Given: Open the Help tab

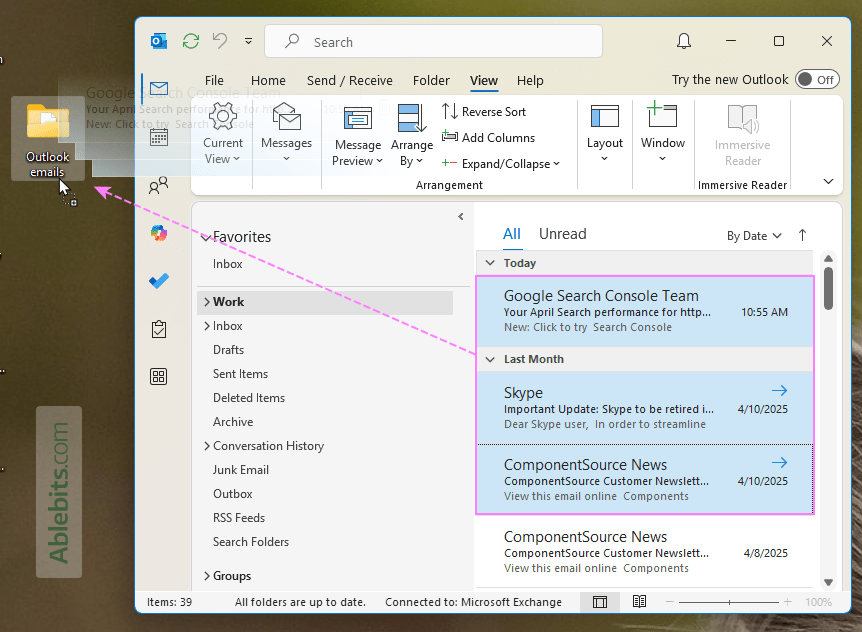Looking at the screenshot, I should tap(530, 81).
